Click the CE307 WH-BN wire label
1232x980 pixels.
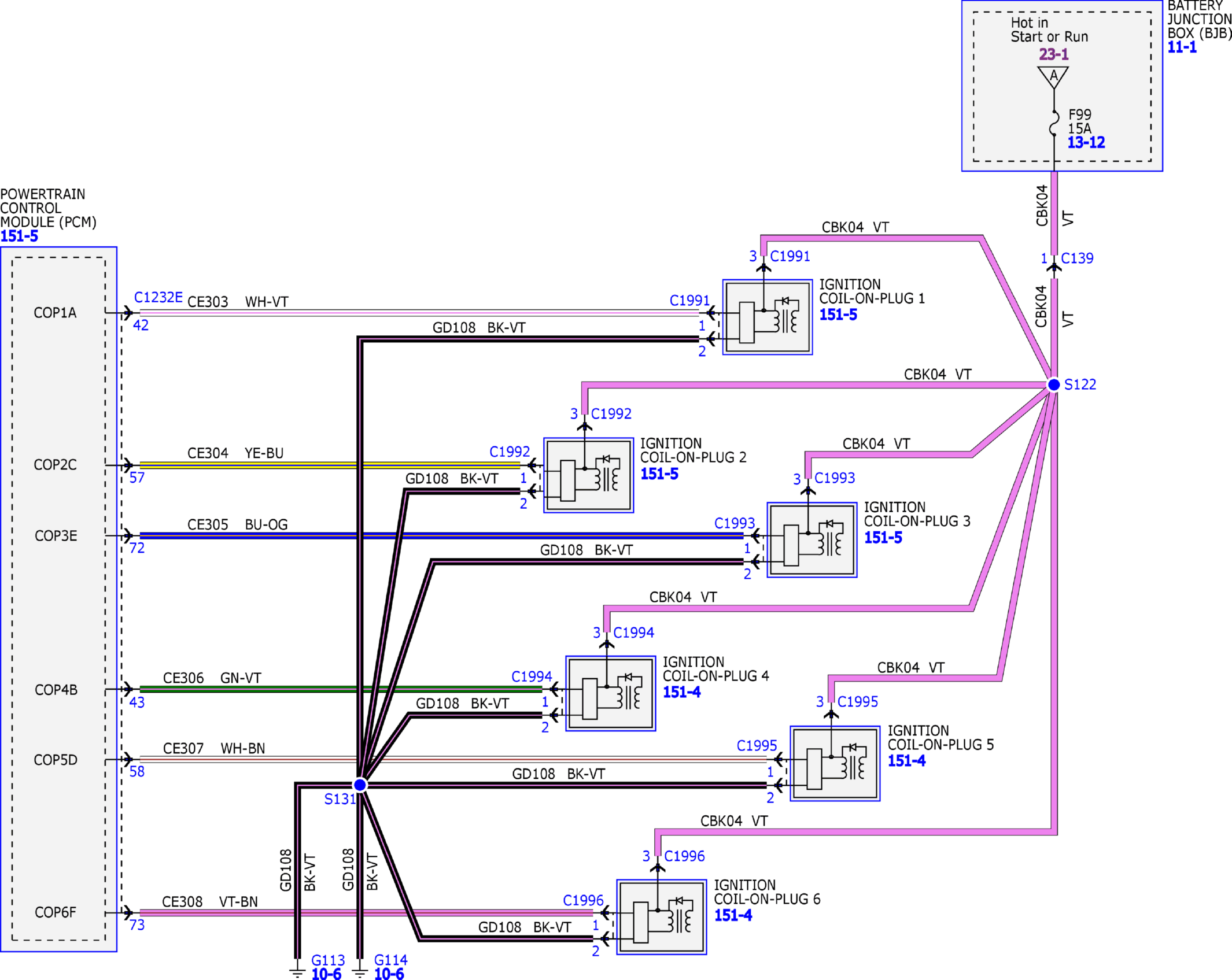pyautogui.click(x=214, y=748)
